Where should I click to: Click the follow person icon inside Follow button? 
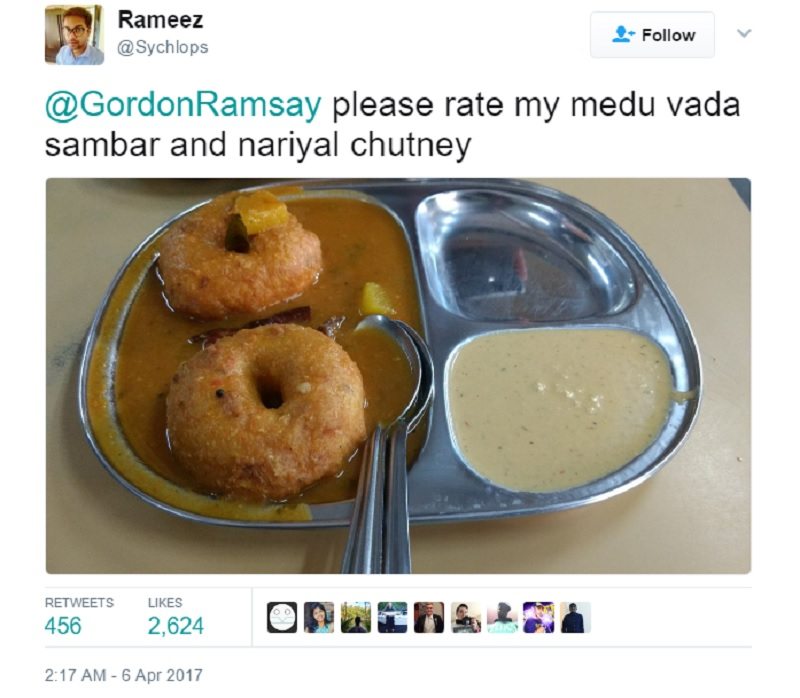tap(623, 34)
